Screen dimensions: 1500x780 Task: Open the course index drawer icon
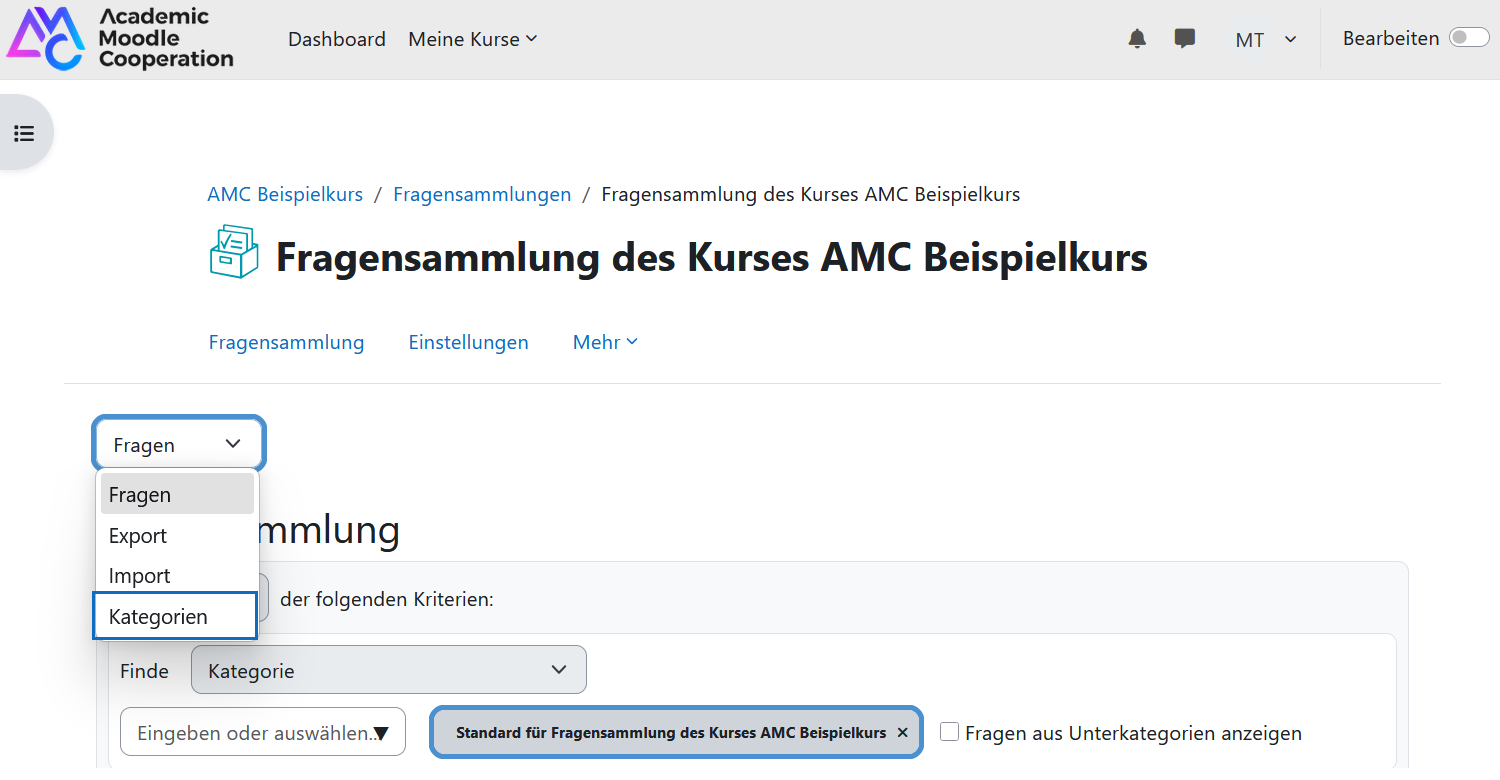[x=24, y=132]
